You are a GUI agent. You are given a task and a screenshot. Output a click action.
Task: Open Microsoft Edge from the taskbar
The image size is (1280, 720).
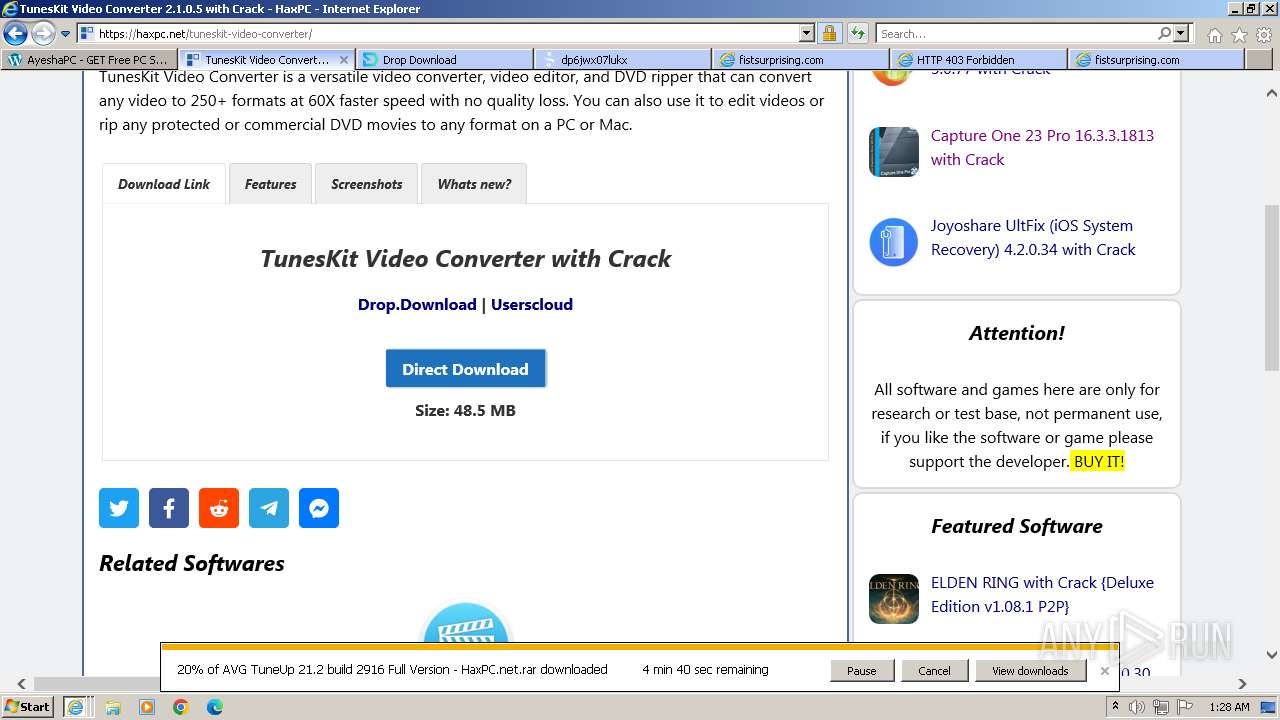pyautogui.click(x=215, y=707)
